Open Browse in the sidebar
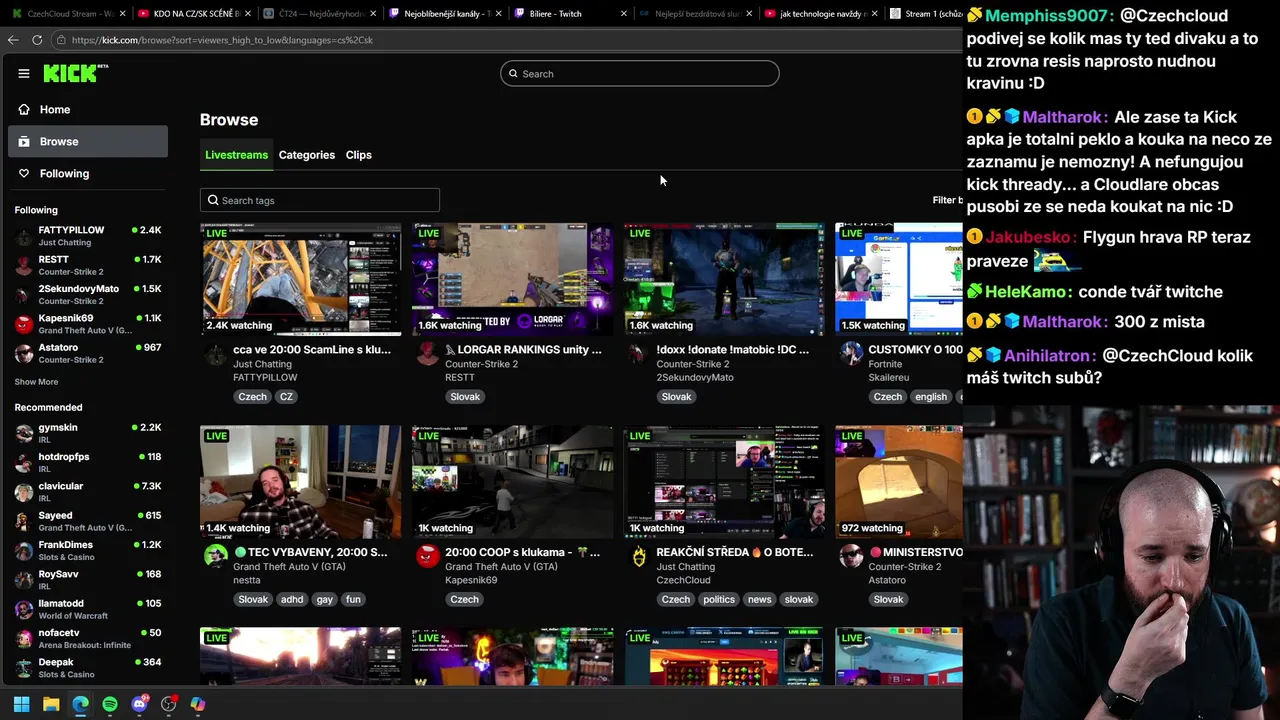 pos(88,141)
